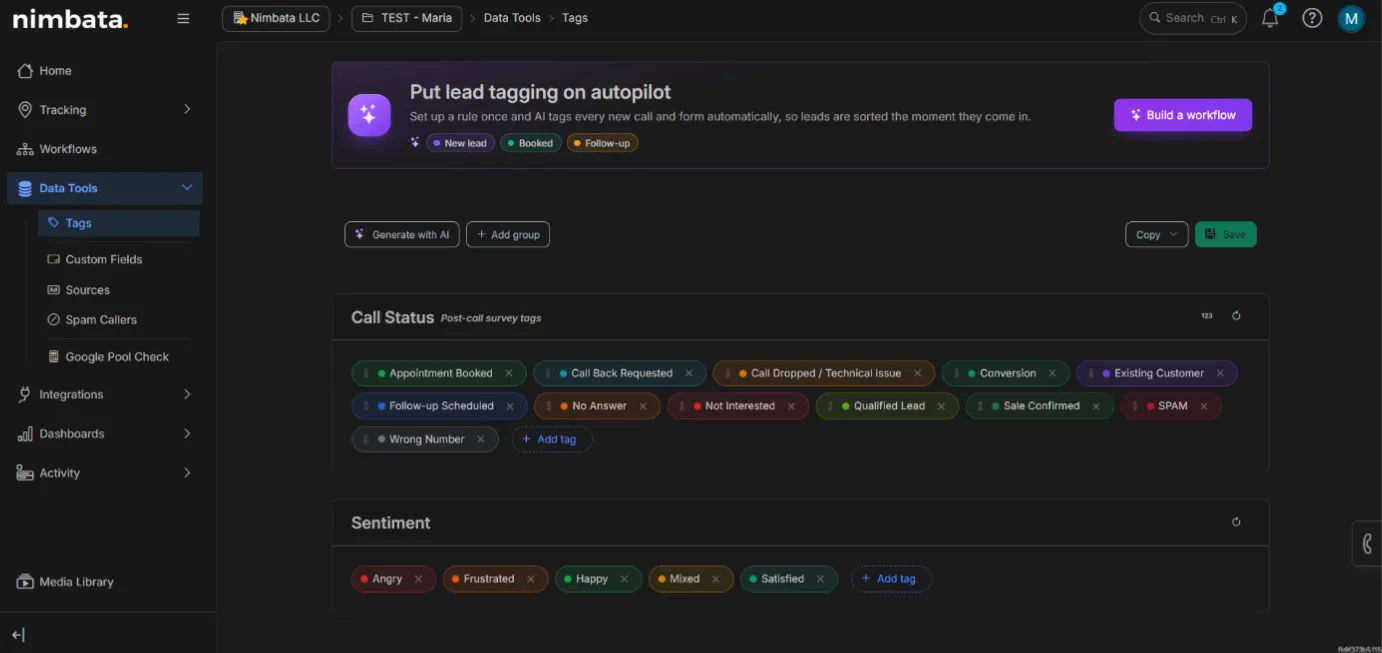Click the Follow-up example chip in banner
The height and width of the screenshot is (653, 1382).
point(603,143)
